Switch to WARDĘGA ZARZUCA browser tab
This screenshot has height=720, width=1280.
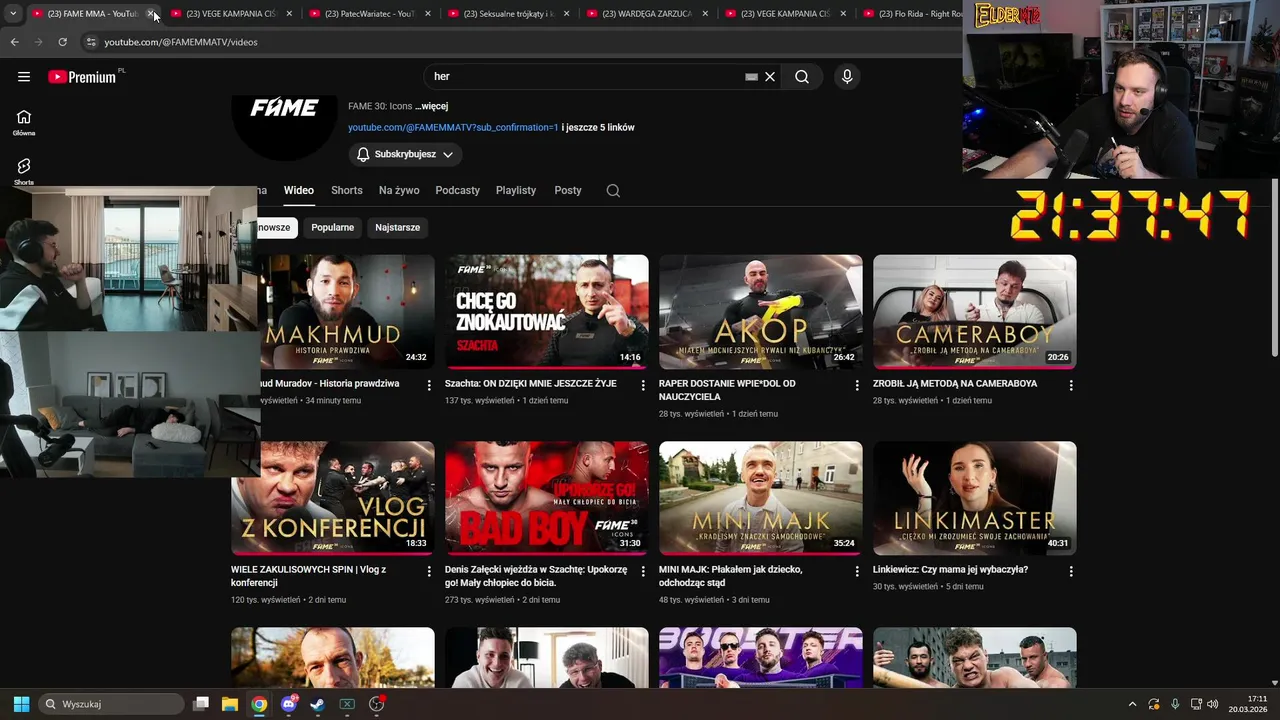point(648,14)
